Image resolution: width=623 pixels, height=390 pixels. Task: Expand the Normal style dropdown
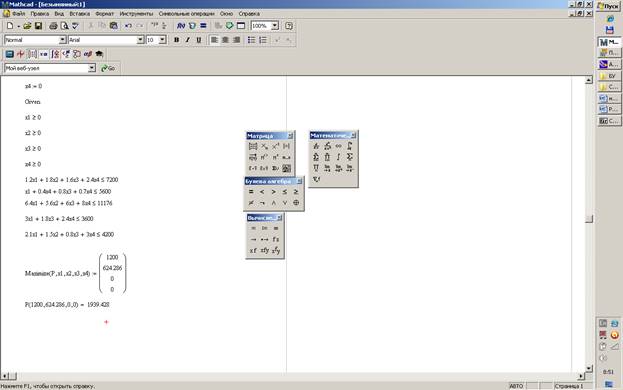pos(62,40)
